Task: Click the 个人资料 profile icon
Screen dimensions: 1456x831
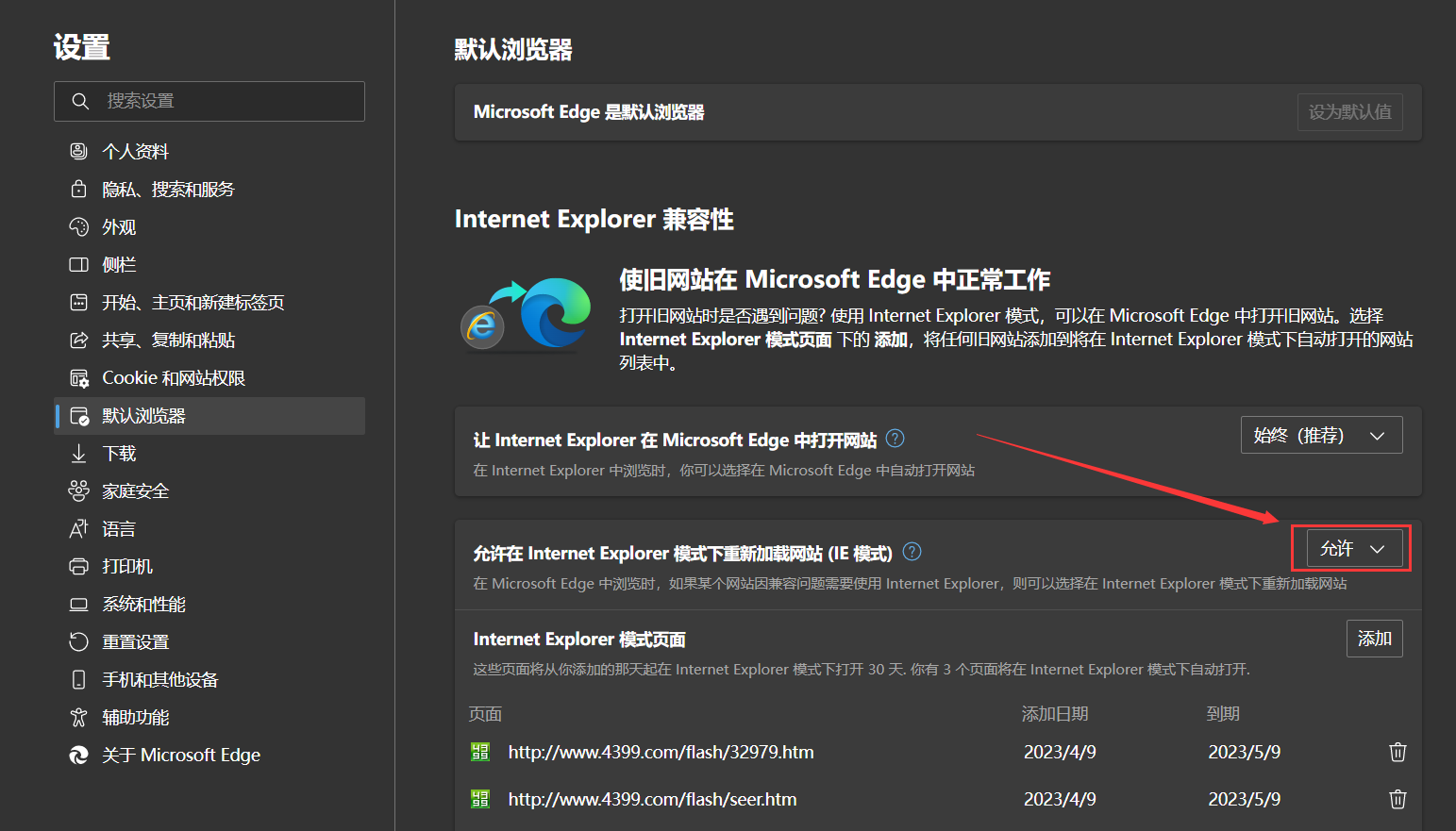Action: 79,151
